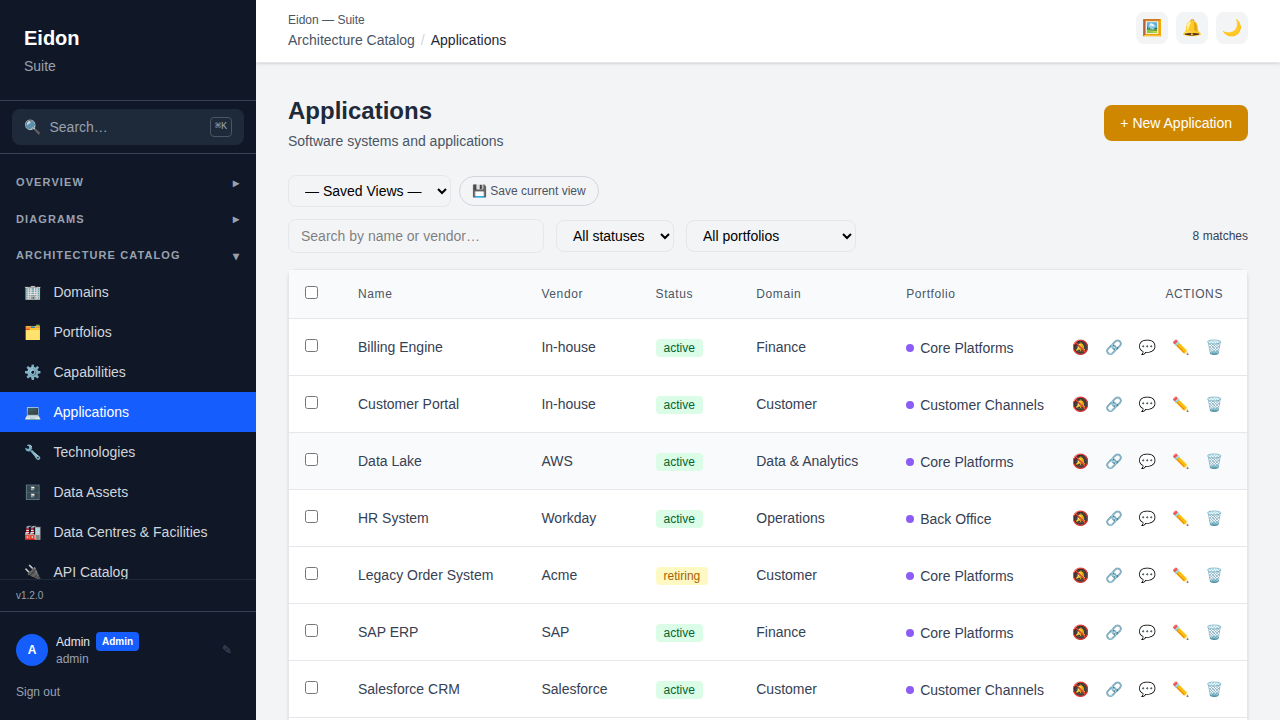Delete Legacy Order System with trash icon
The height and width of the screenshot is (720, 1280).
[1214, 575]
